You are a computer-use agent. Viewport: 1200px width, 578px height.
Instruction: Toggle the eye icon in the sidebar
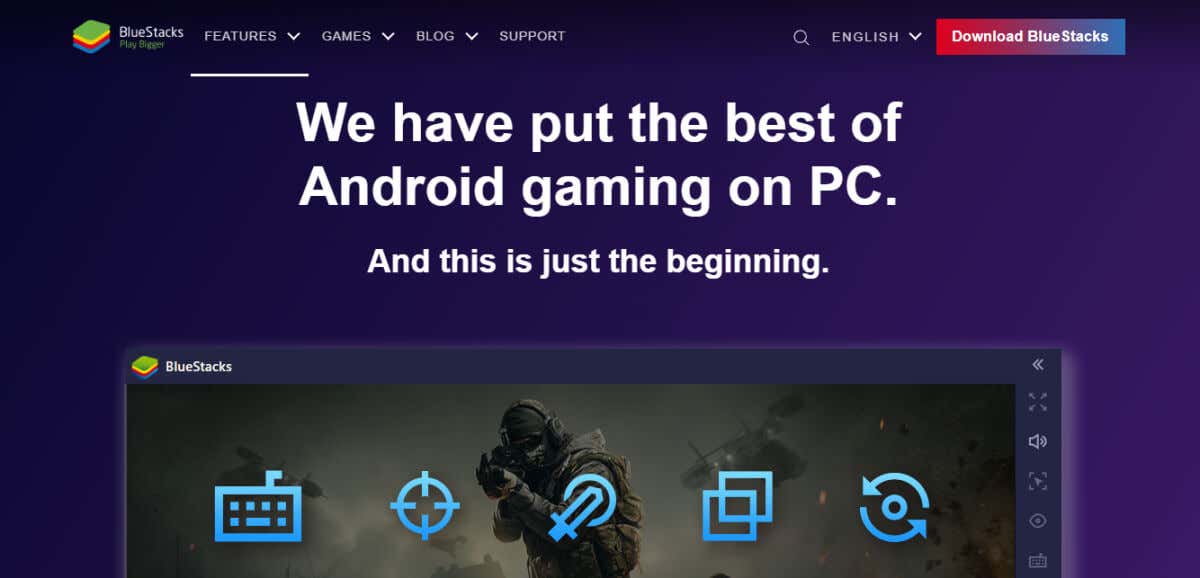[1038, 521]
